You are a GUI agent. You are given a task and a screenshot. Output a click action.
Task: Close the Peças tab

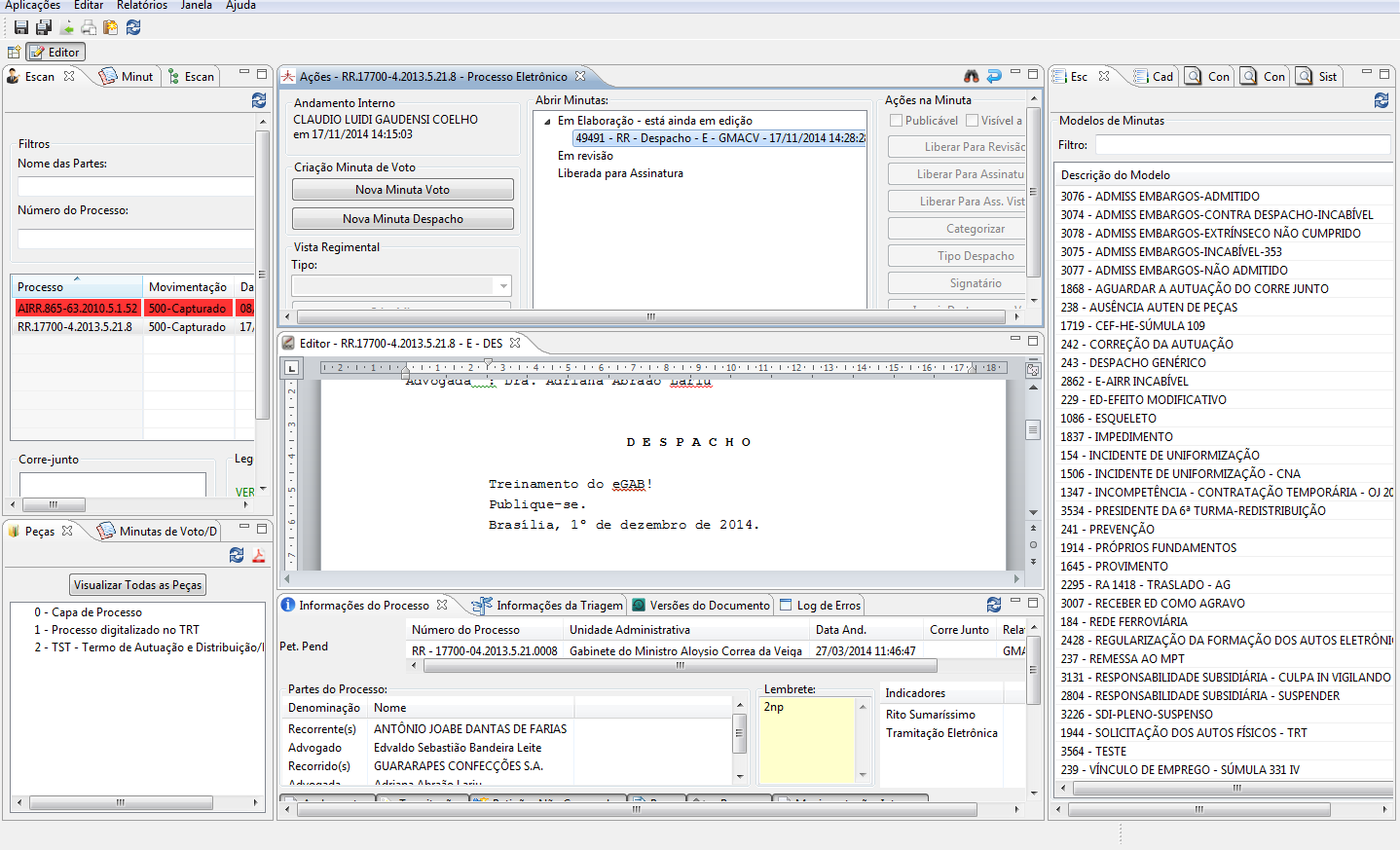67,531
